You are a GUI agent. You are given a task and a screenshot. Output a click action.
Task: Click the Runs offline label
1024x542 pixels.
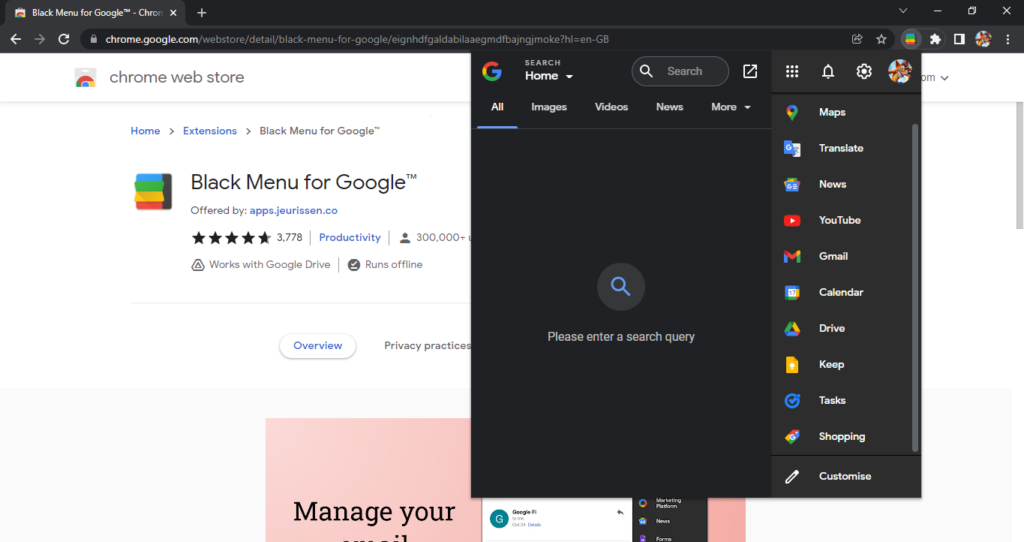tap(385, 264)
